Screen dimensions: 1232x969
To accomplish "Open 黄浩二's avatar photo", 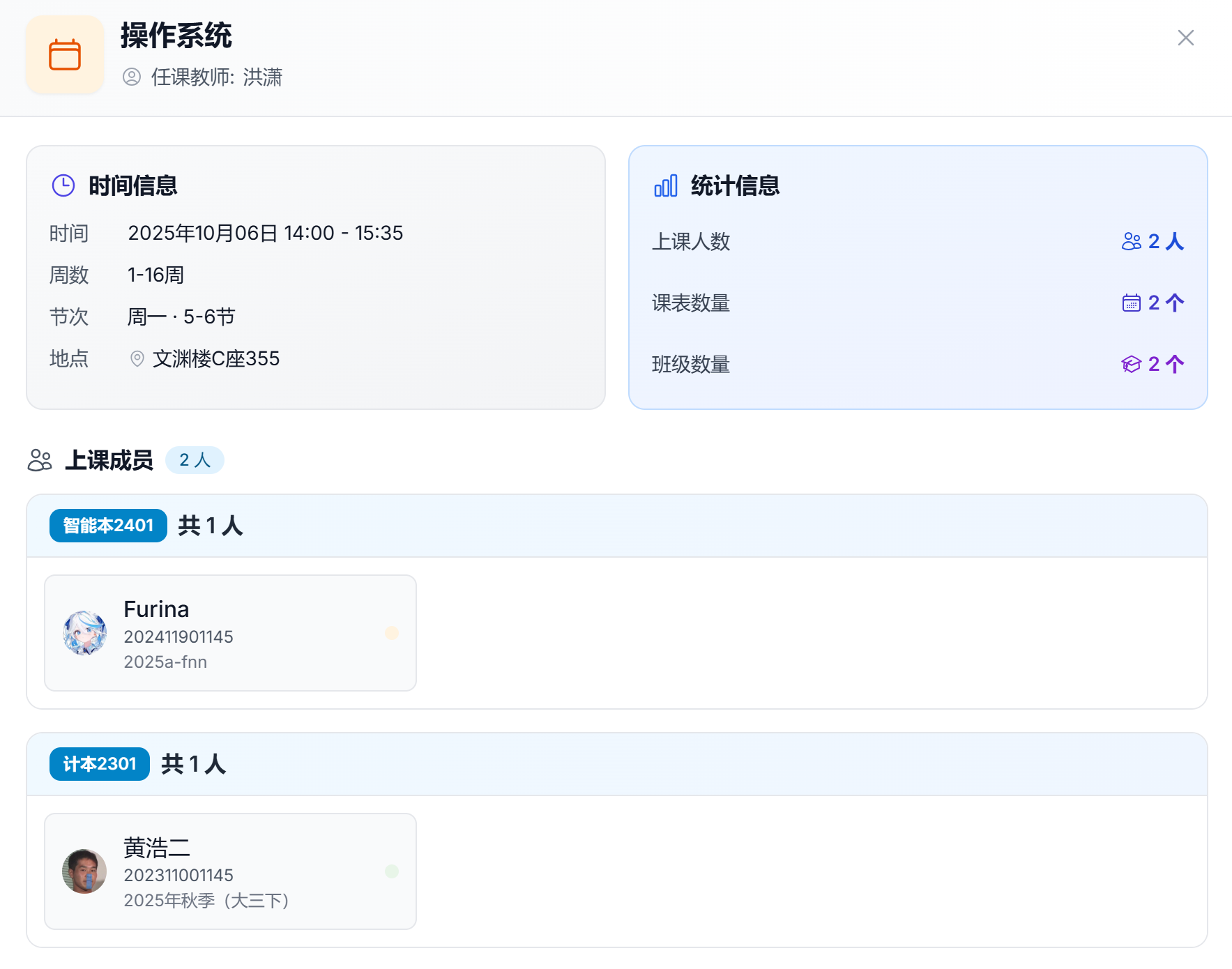I will [x=84, y=871].
